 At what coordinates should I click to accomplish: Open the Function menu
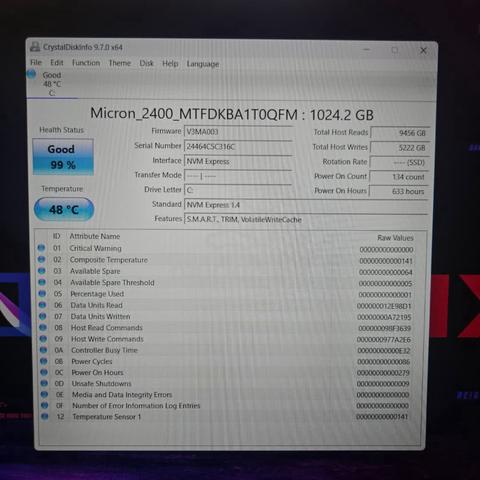pyautogui.click(x=86, y=63)
